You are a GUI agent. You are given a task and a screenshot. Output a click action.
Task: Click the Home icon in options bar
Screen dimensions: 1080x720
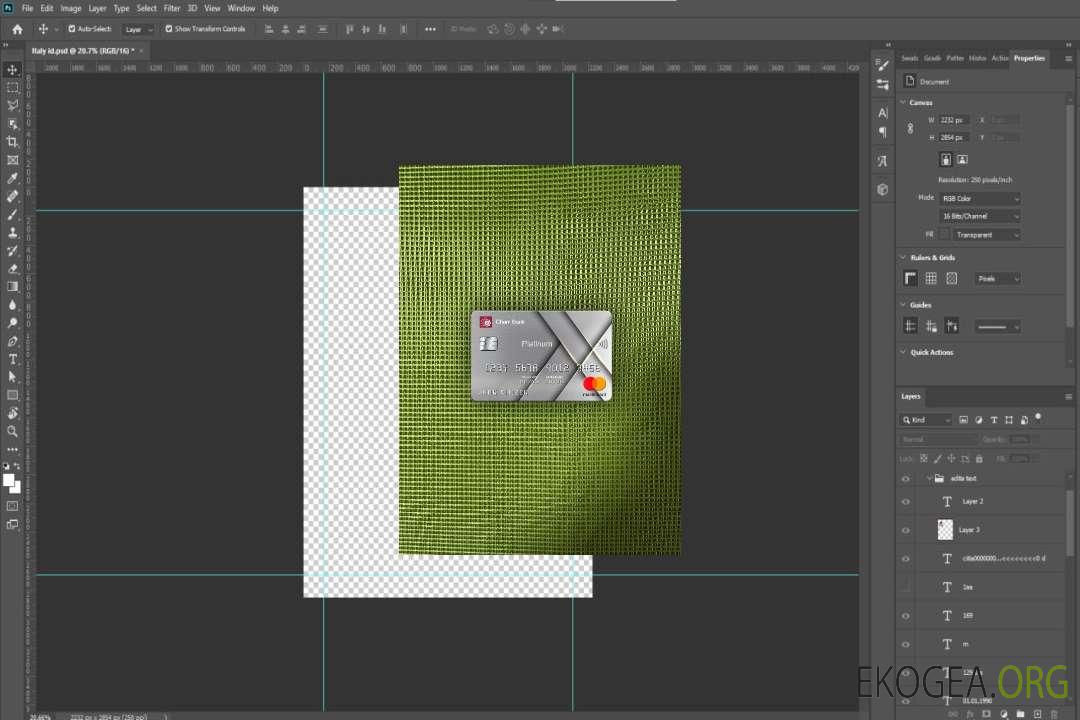click(17, 29)
